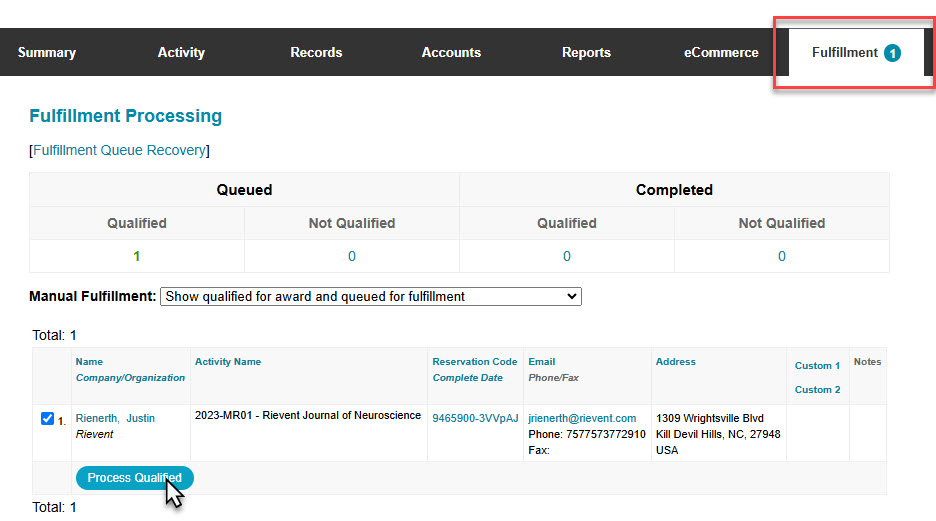Click the jrienerth@rievent.com email link
This screenshot has height=521, width=936.
coord(582,418)
